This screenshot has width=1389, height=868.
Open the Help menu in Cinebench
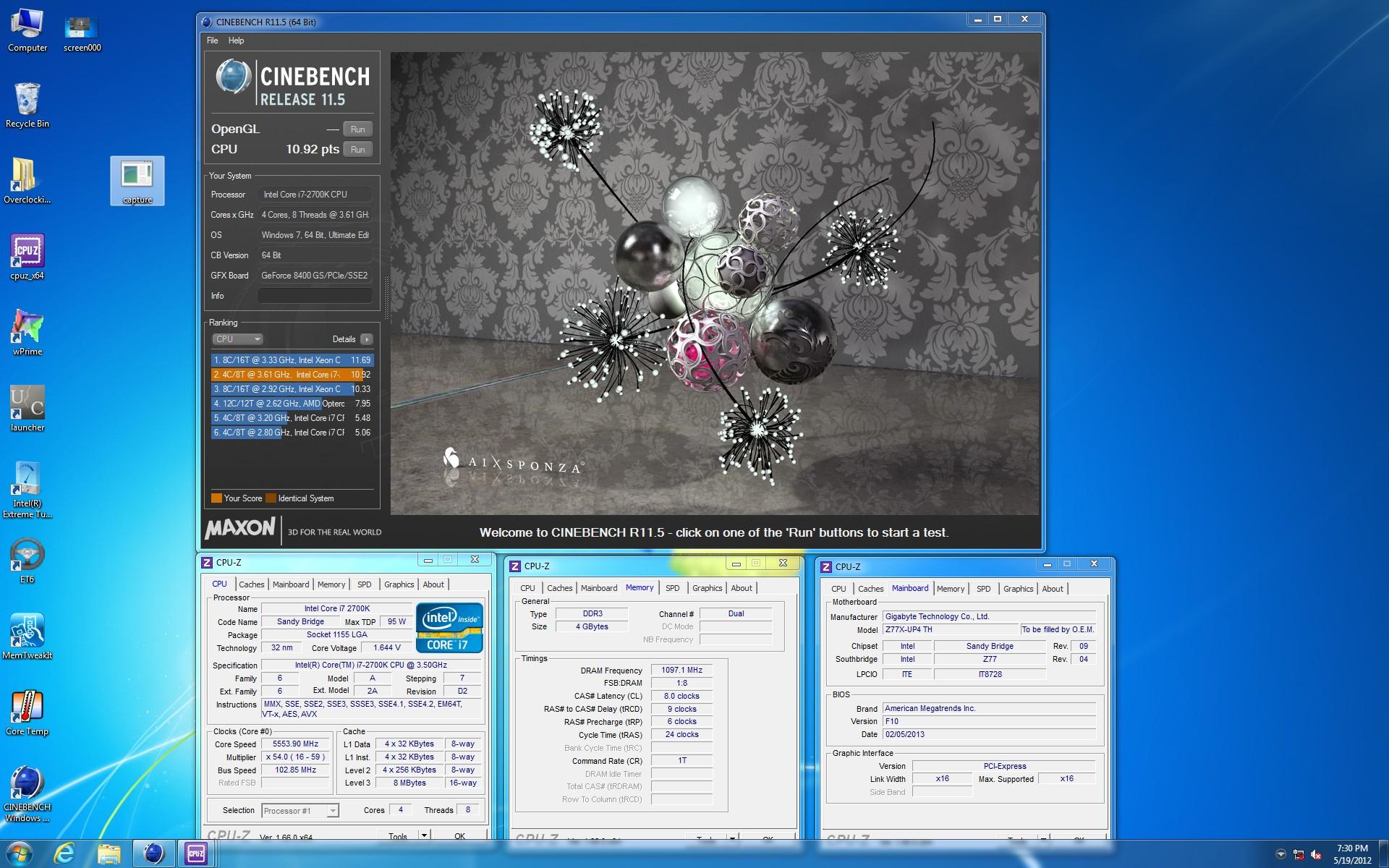[x=236, y=41]
